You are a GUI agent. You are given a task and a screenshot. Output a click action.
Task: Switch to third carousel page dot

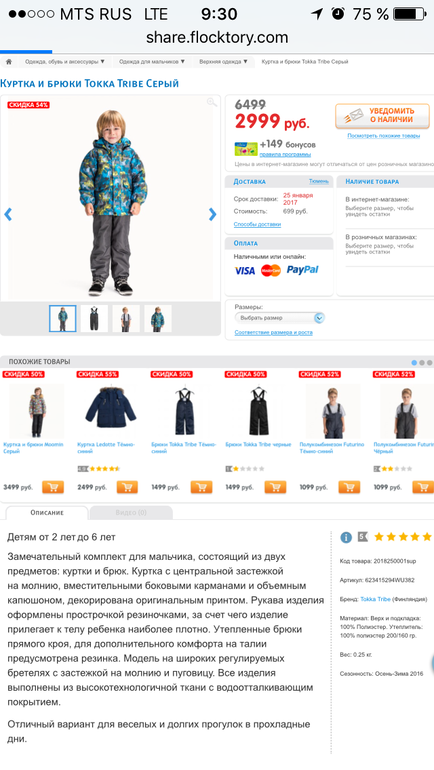point(430,362)
